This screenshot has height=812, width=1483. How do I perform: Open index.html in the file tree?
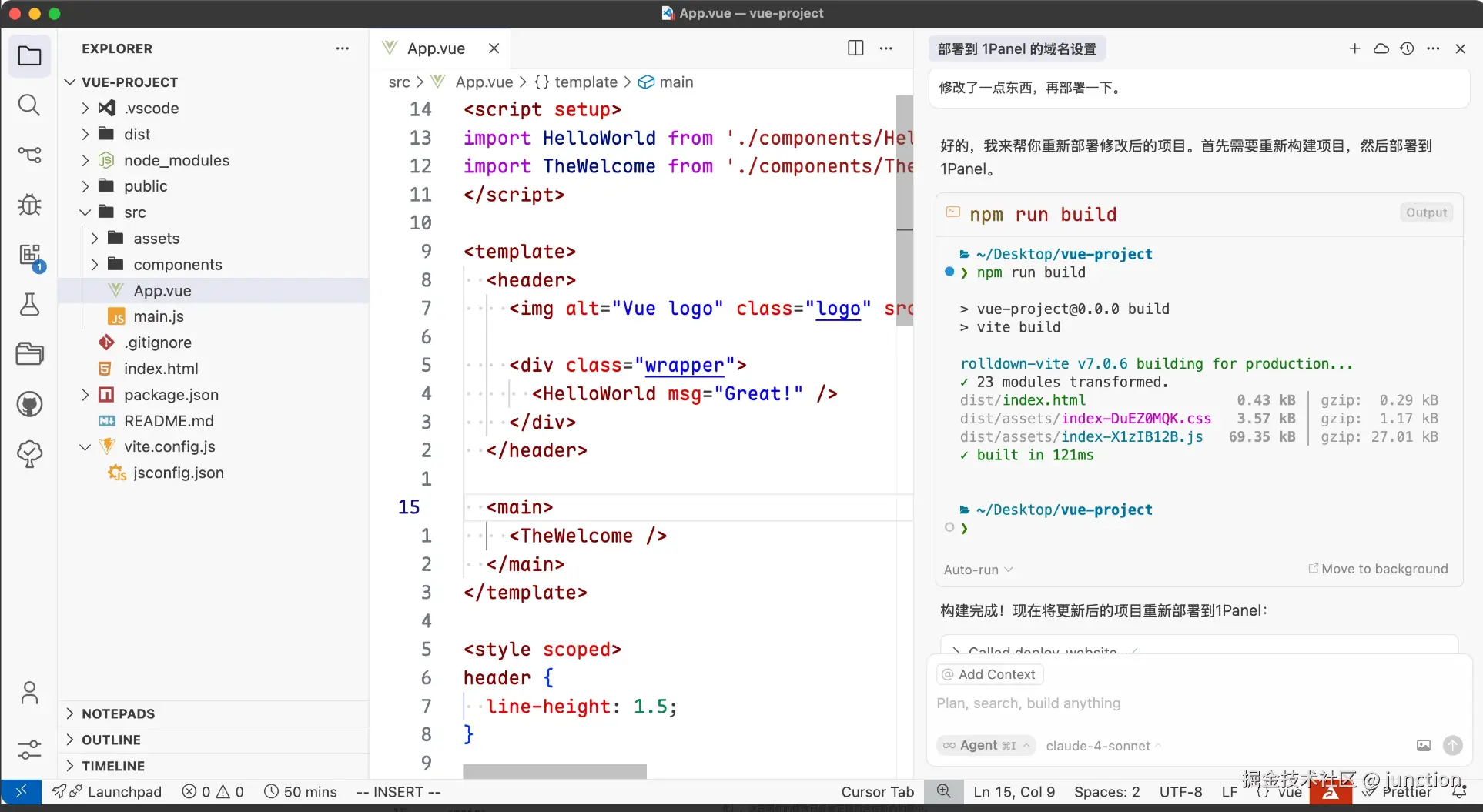[x=161, y=369]
